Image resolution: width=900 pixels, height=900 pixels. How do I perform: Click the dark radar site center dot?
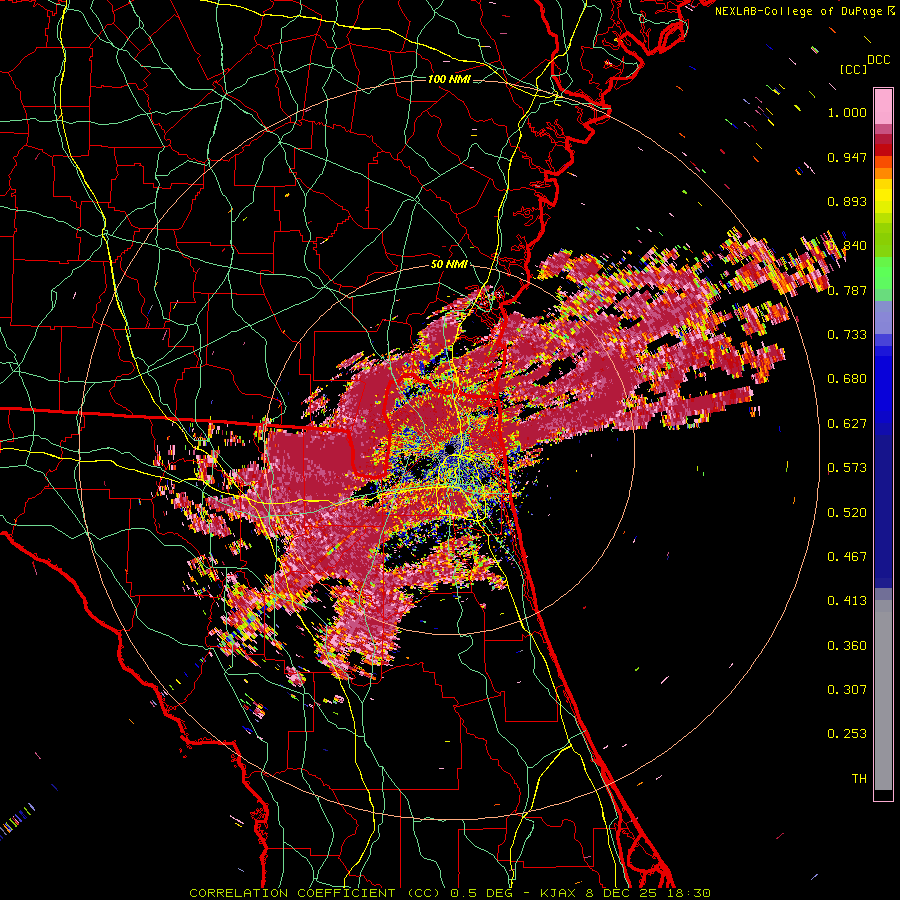pyautogui.click(x=450, y=448)
